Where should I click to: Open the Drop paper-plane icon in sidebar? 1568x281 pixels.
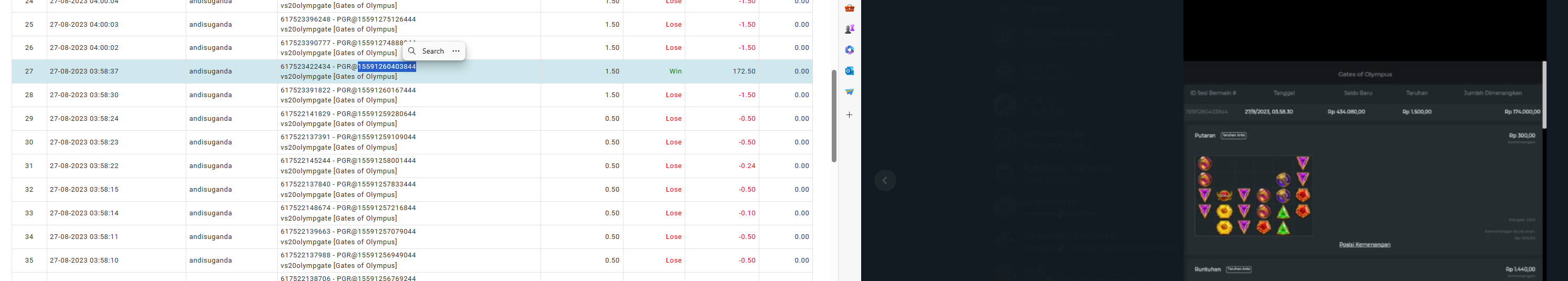(x=849, y=92)
